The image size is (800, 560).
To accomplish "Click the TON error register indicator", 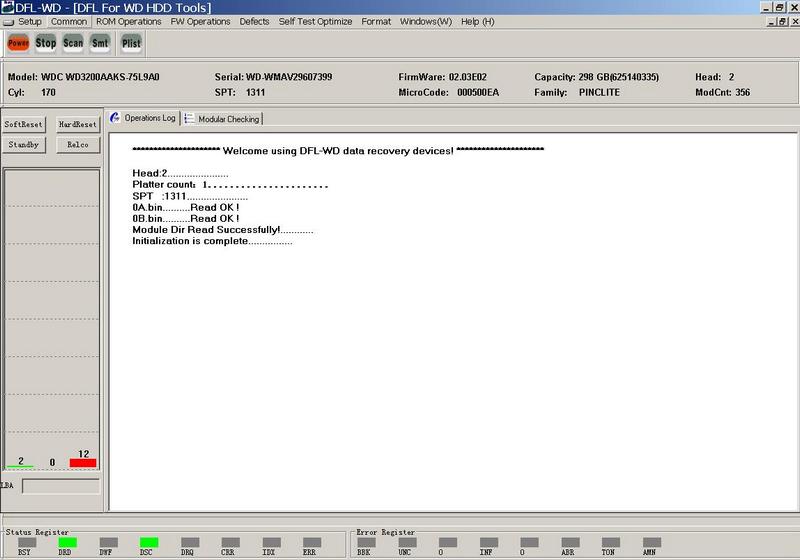I will pyautogui.click(x=611, y=542).
